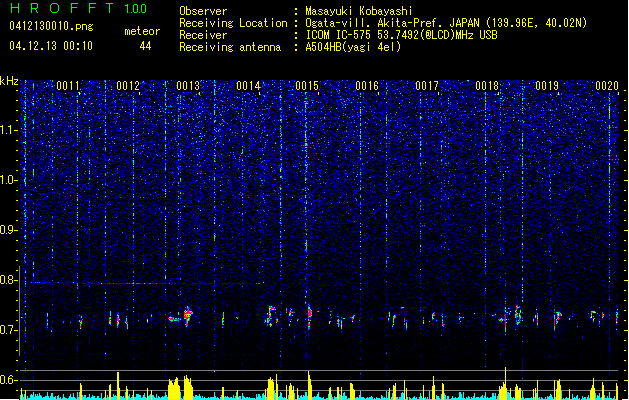This screenshot has height=400, width=629.
Task: Click the Receiver ICOM IC-575 value
Action: [x=401, y=35]
